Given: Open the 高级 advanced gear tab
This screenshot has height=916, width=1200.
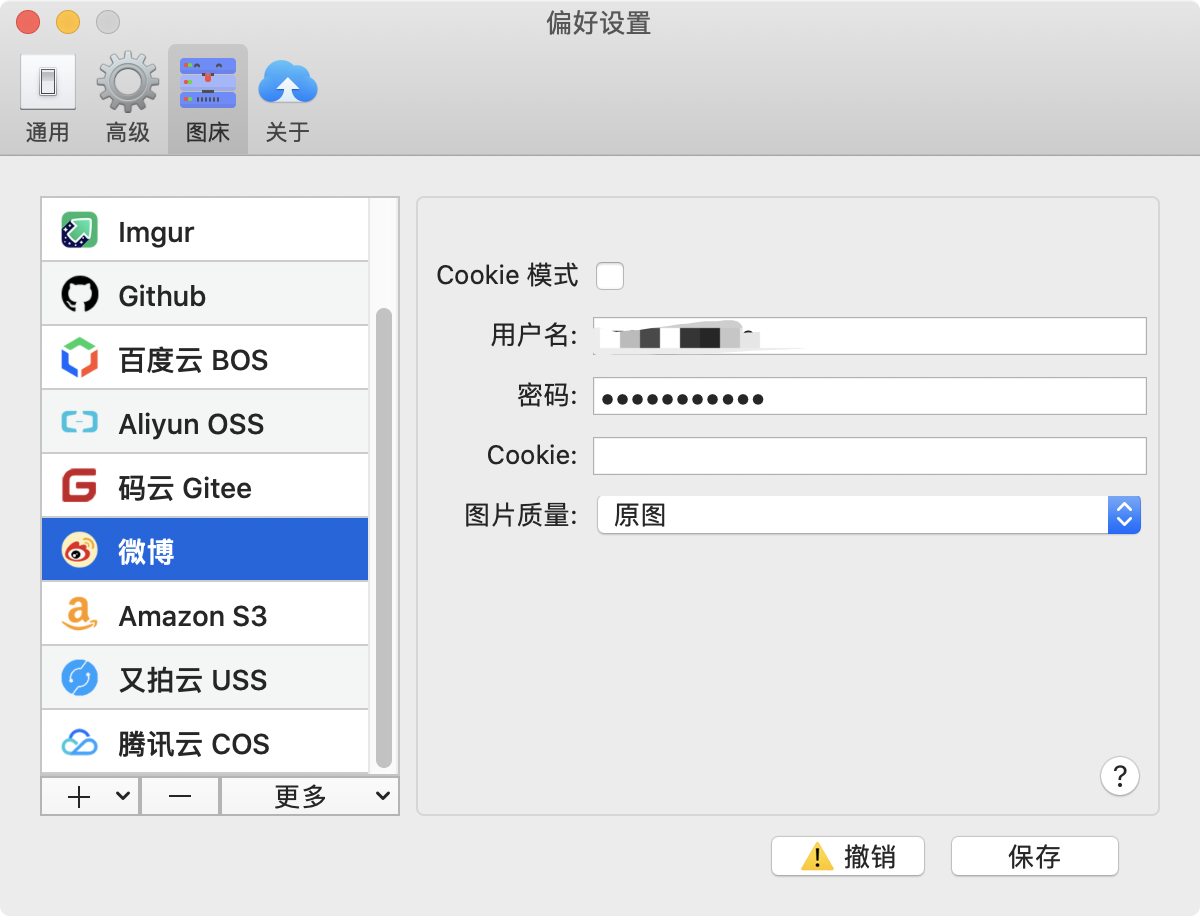Looking at the screenshot, I should (x=128, y=98).
